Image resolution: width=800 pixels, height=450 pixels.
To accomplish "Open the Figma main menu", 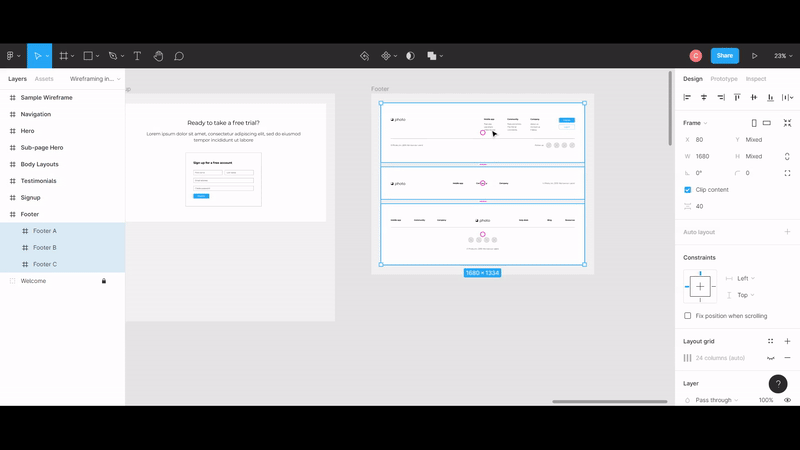I will tap(10, 56).
